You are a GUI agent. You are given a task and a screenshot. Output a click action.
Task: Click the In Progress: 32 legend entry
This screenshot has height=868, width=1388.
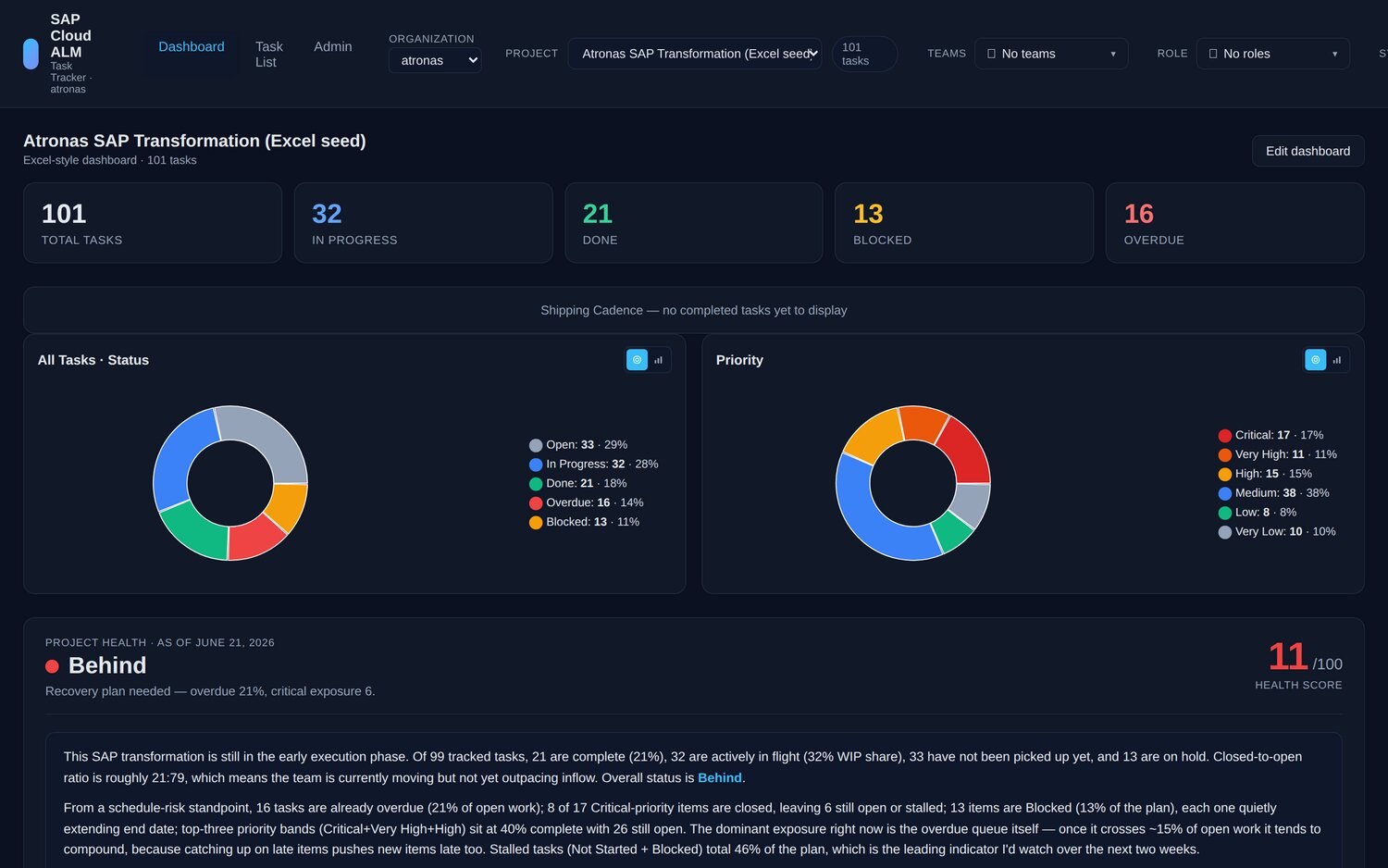(593, 465)
